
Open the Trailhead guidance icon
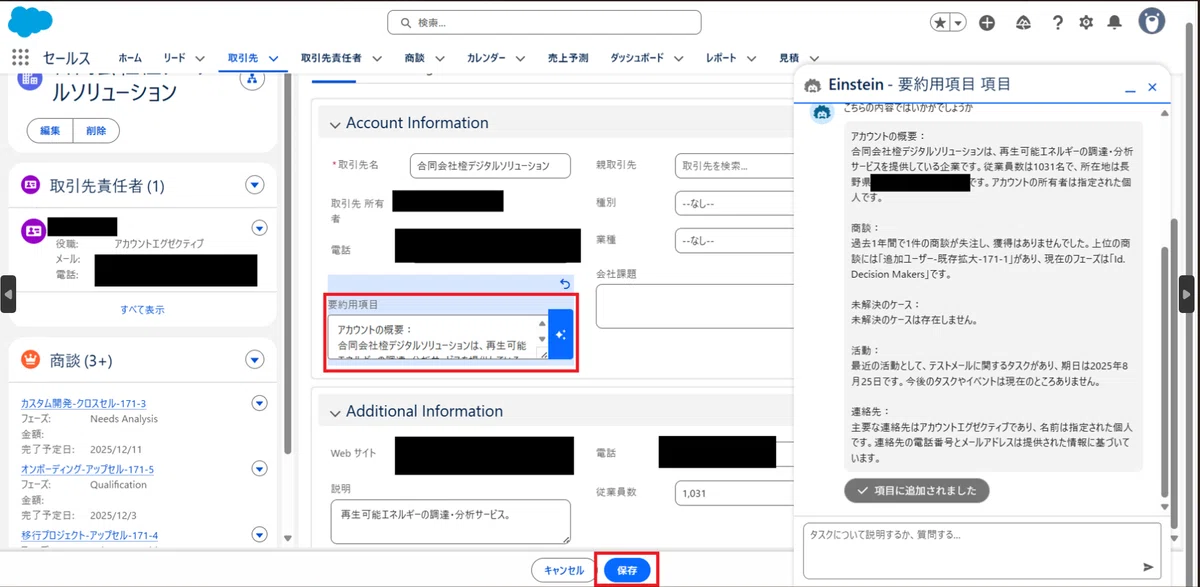point(1023,22)
